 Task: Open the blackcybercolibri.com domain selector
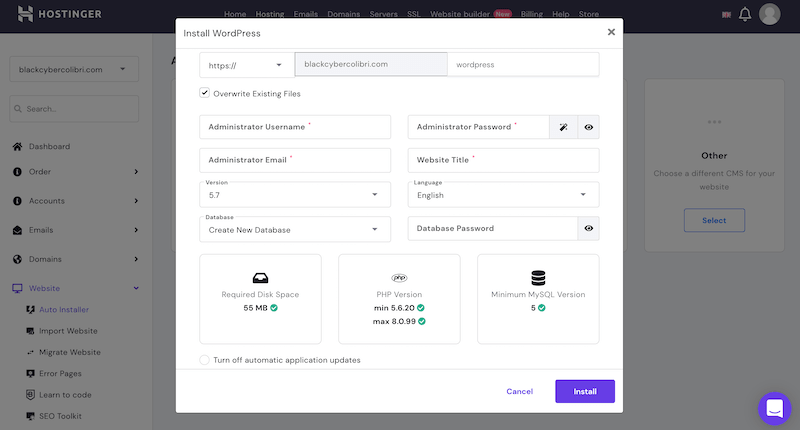tap(74, 69)
